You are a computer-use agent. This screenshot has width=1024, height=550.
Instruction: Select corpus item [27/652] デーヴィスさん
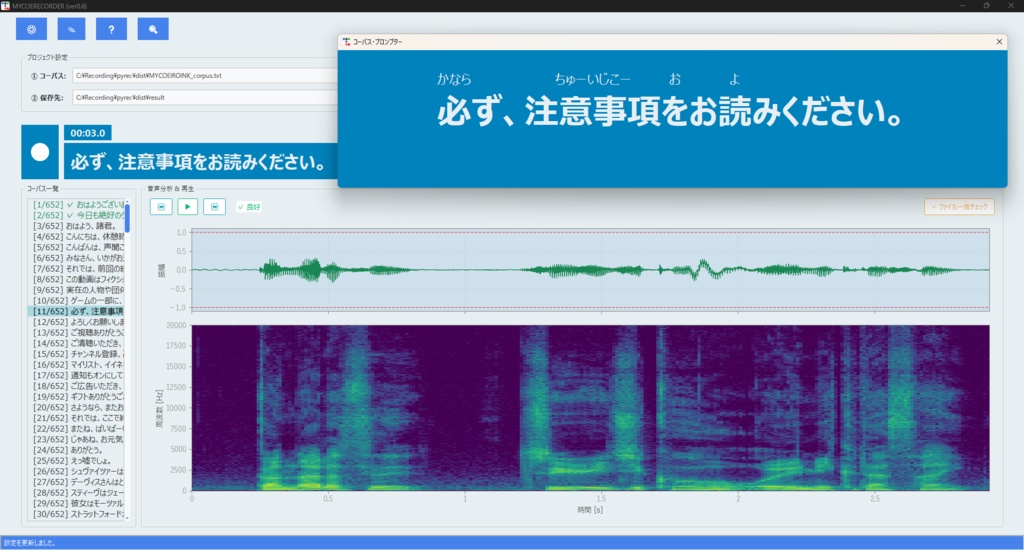(76, 482)
